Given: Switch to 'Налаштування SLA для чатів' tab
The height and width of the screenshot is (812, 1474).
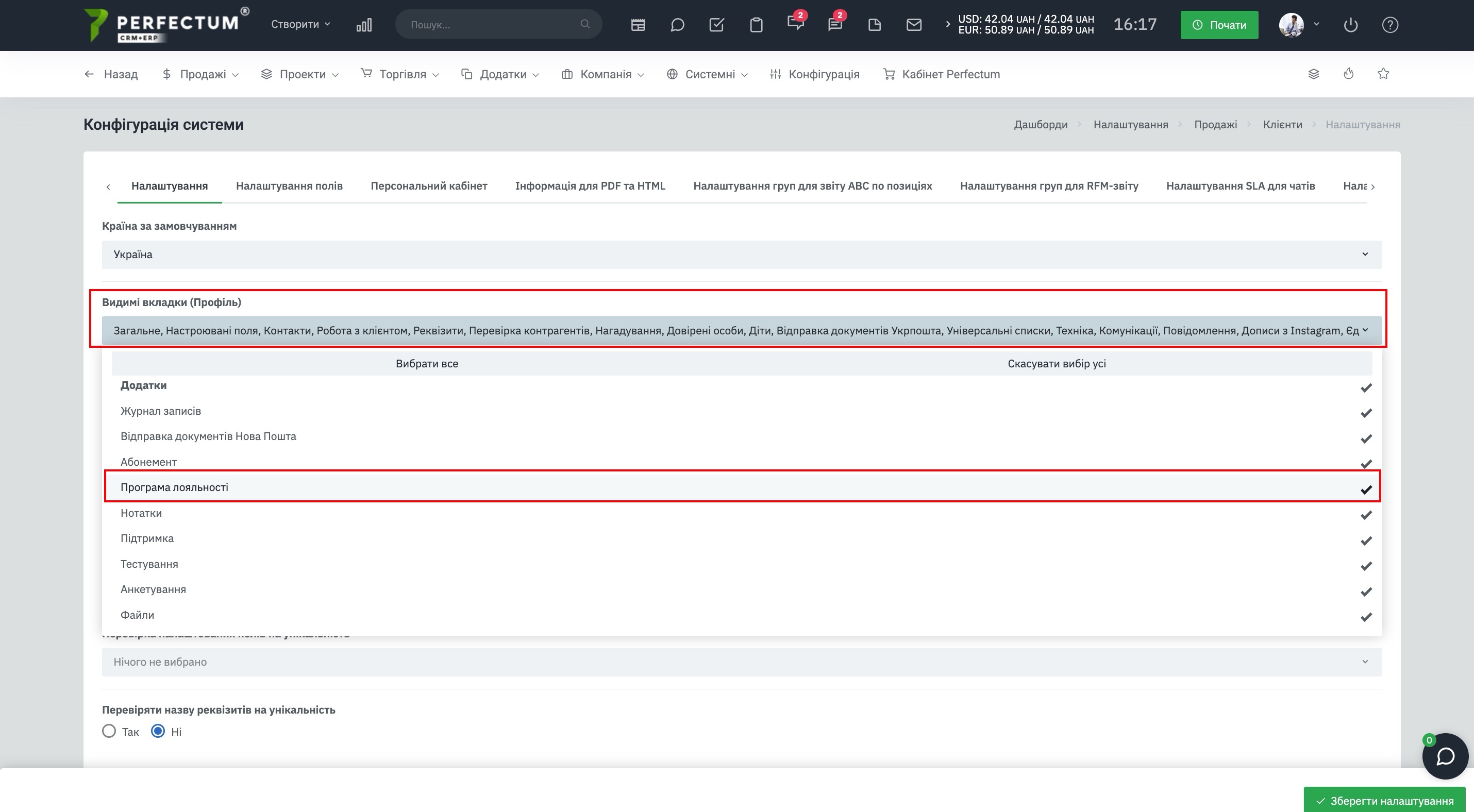Looking at the screenshot, I should [1241, 186].
